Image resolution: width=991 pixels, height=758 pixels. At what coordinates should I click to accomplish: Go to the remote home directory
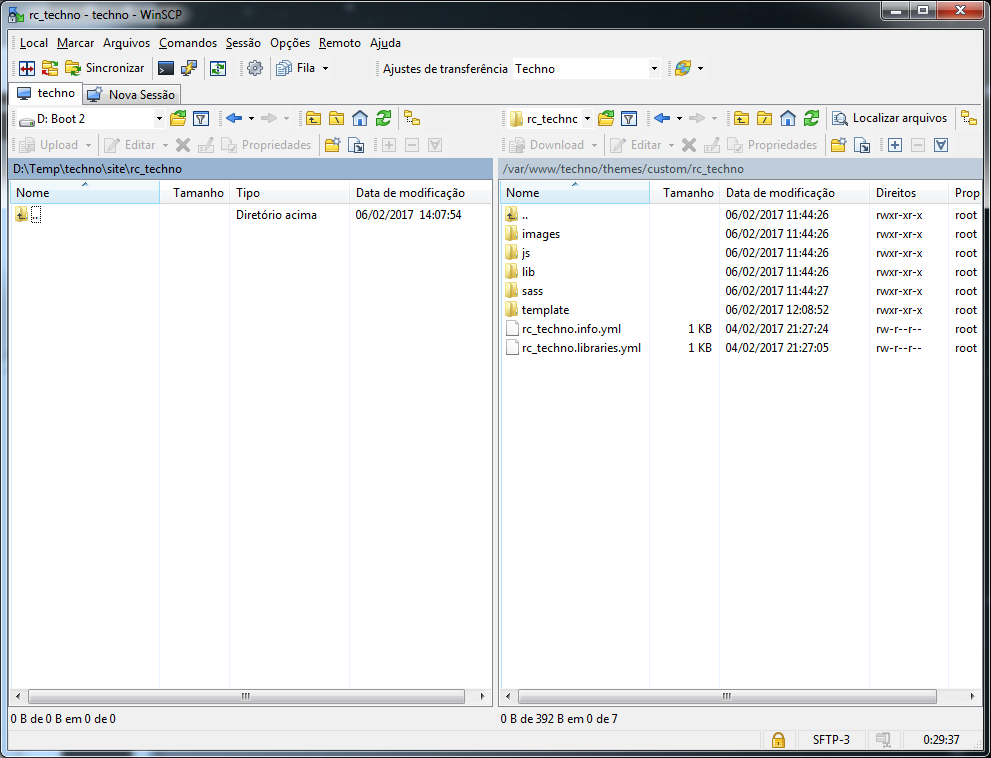click(x=787, y=118)
